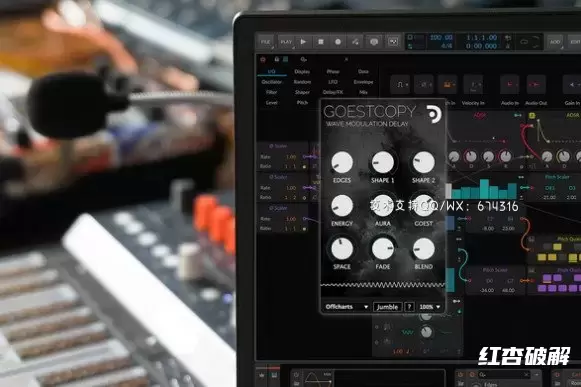Image resolution: width=581 pixels, height=387 pixels.
Task: Open the ADD menu in top bar
Action: [555, 42]
